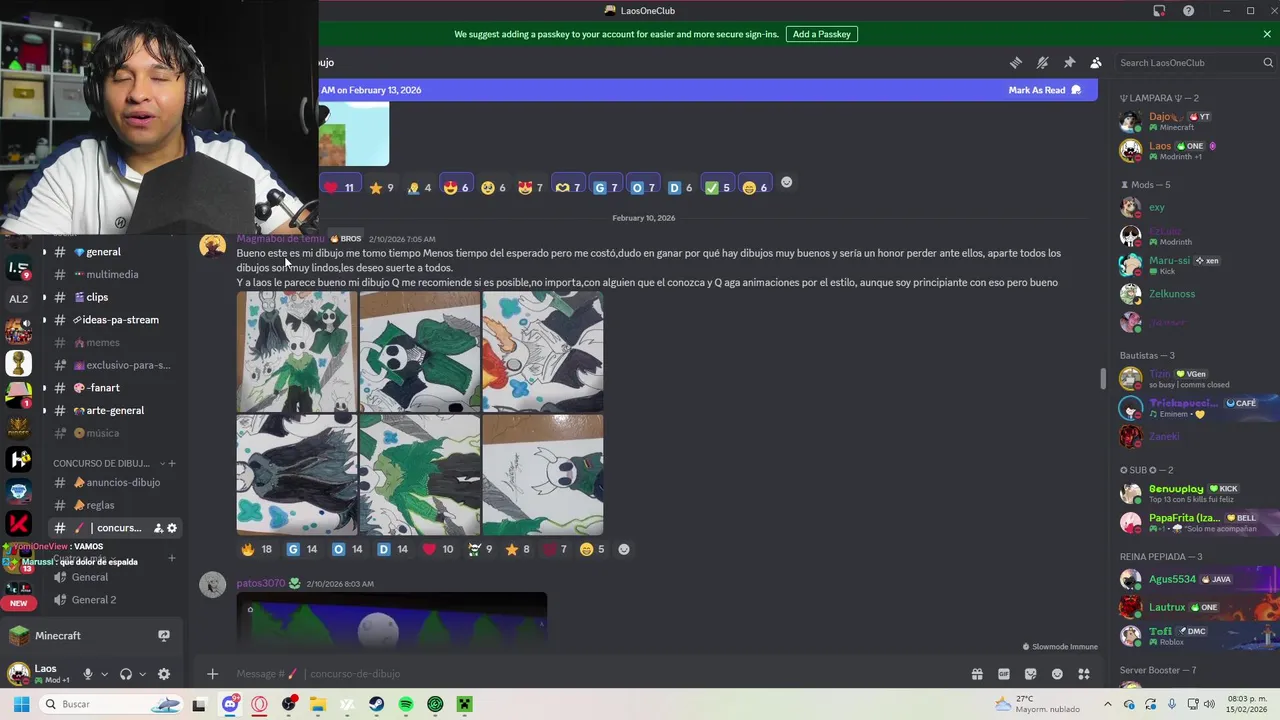Open User Settings gear icon

[164, 674]
